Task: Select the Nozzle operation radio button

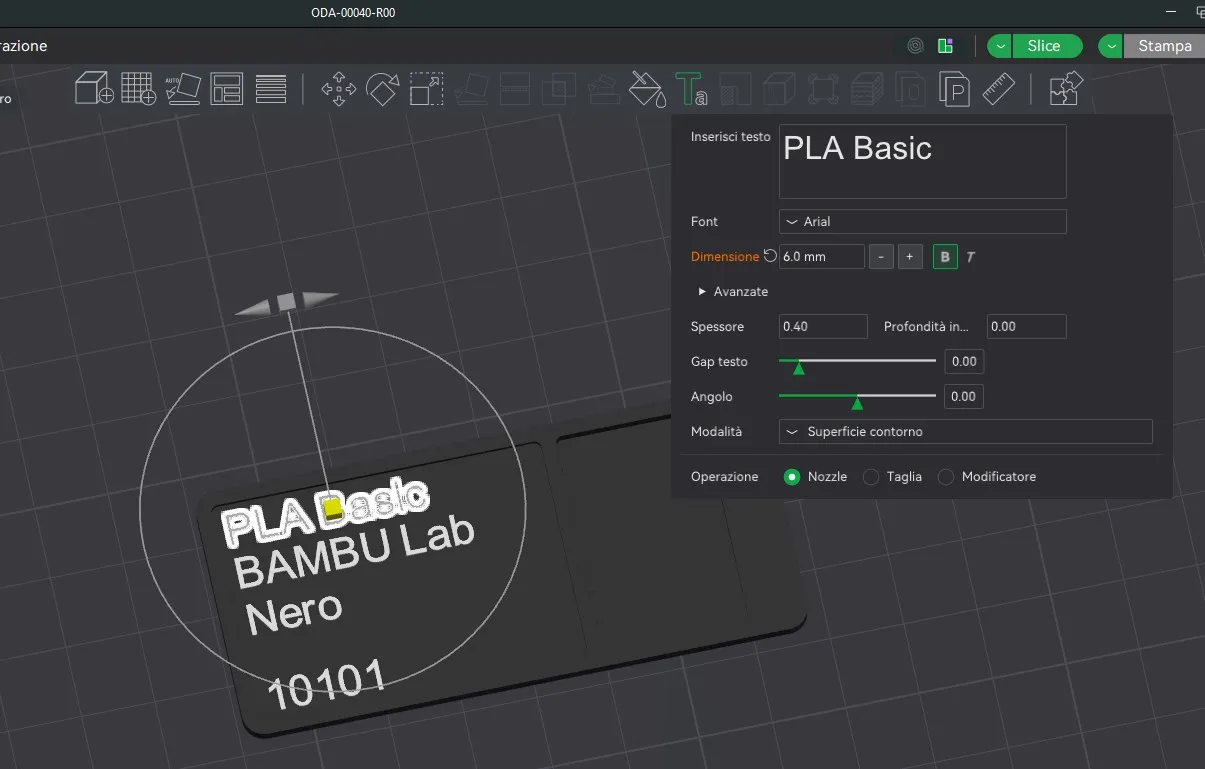Action: [x=792, y=477]
